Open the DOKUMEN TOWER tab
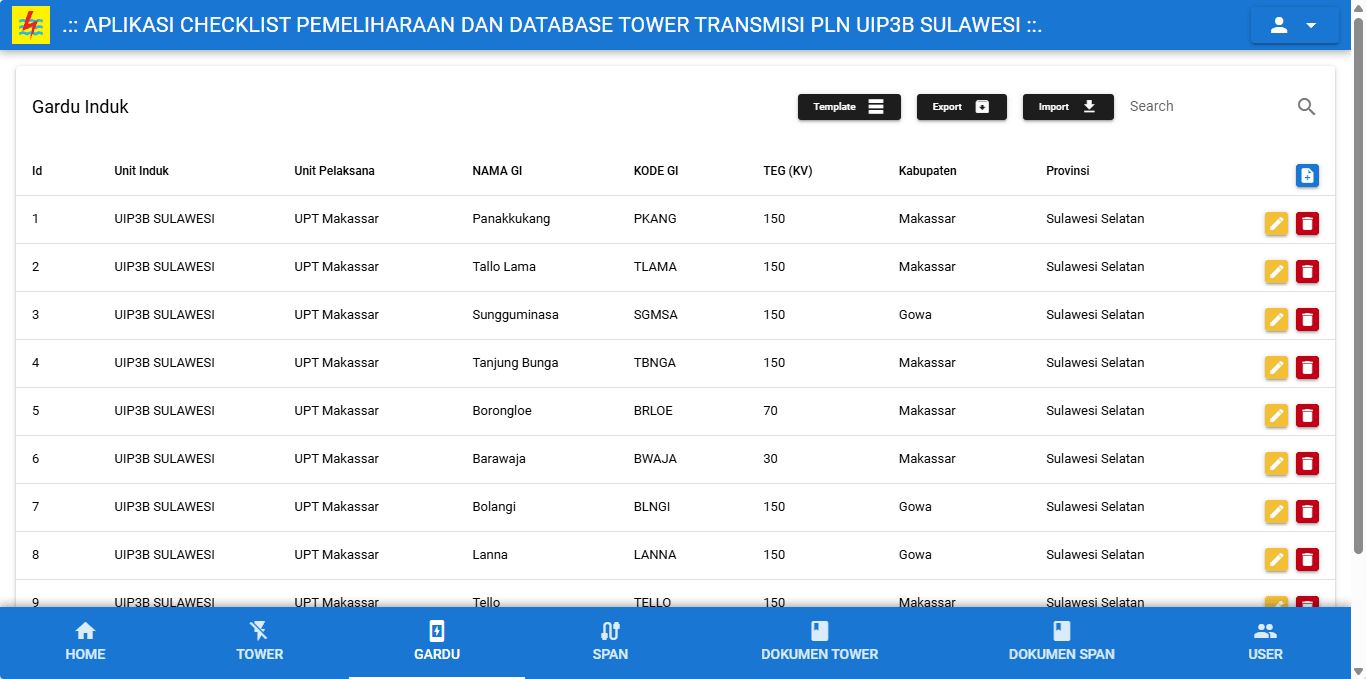 pos(820,642)
